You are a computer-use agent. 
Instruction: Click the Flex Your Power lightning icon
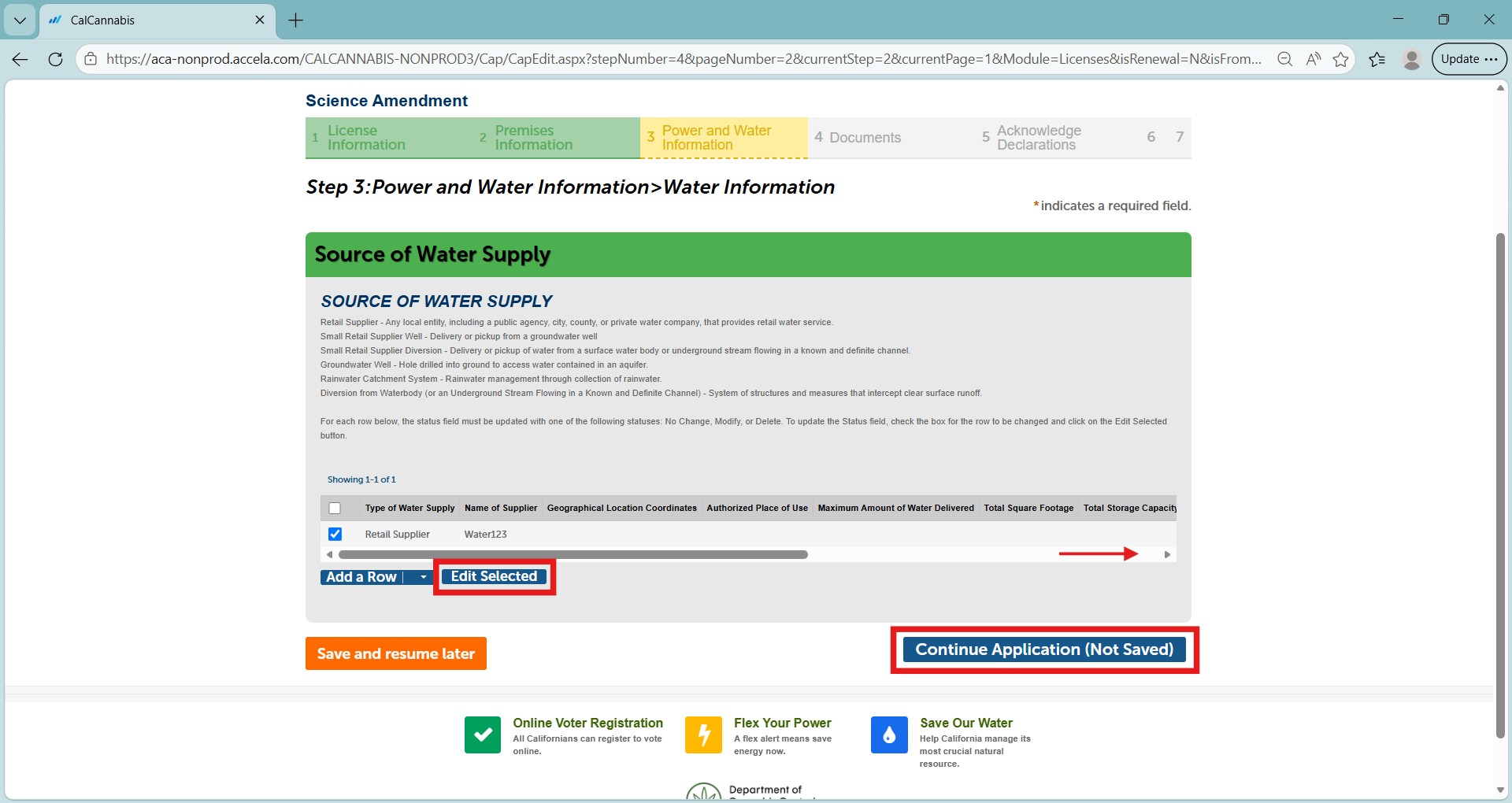pyautogui.click(x=703, y=735)
